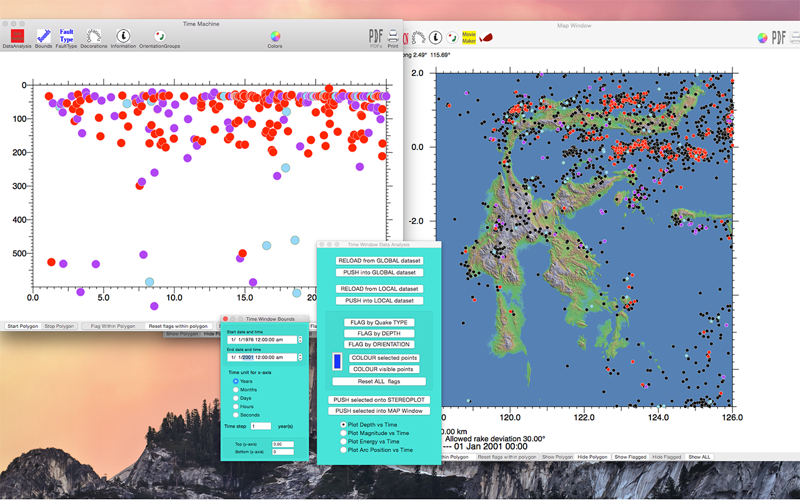Open orientation groups icon in Map Window
The image size is (800, 500).
click(x=452, y=38)
